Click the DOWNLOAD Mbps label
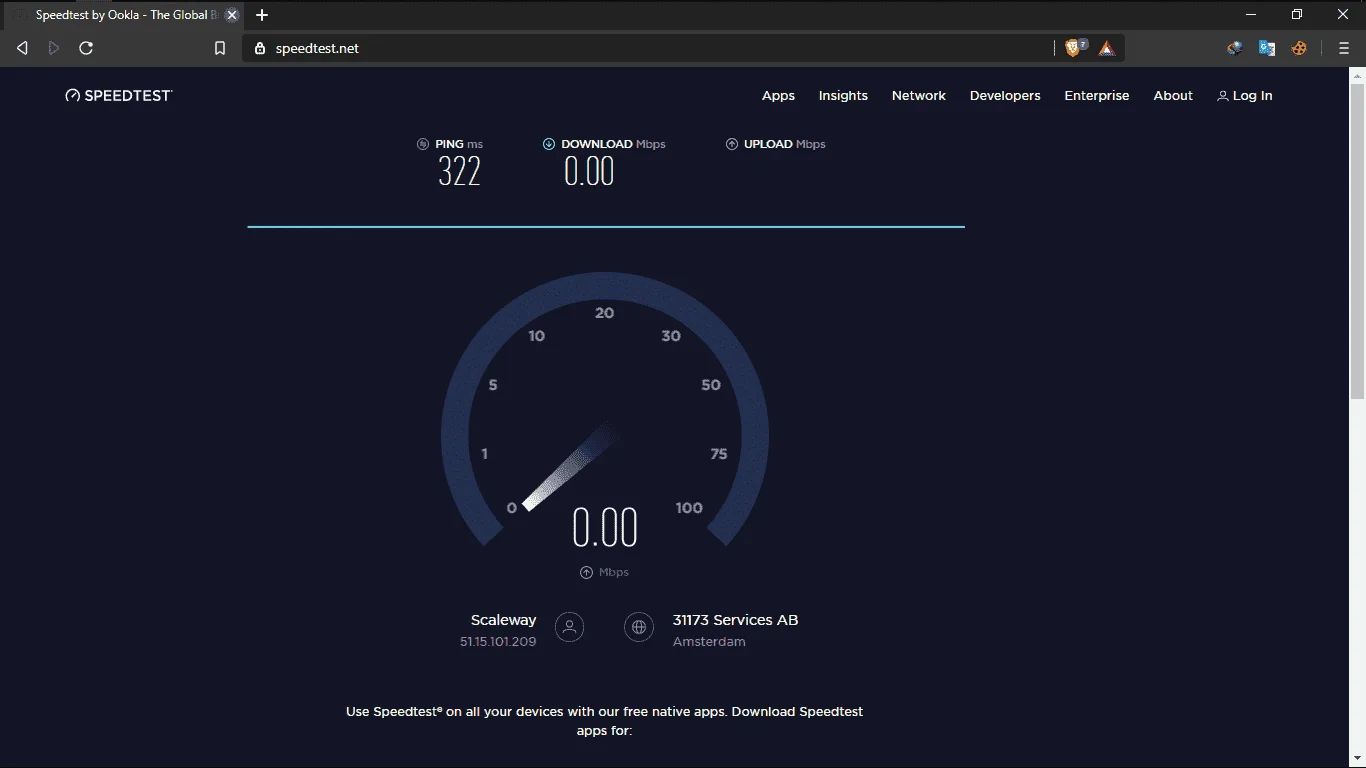Viewport: 1366px width, 768px height. click(613, 144)
